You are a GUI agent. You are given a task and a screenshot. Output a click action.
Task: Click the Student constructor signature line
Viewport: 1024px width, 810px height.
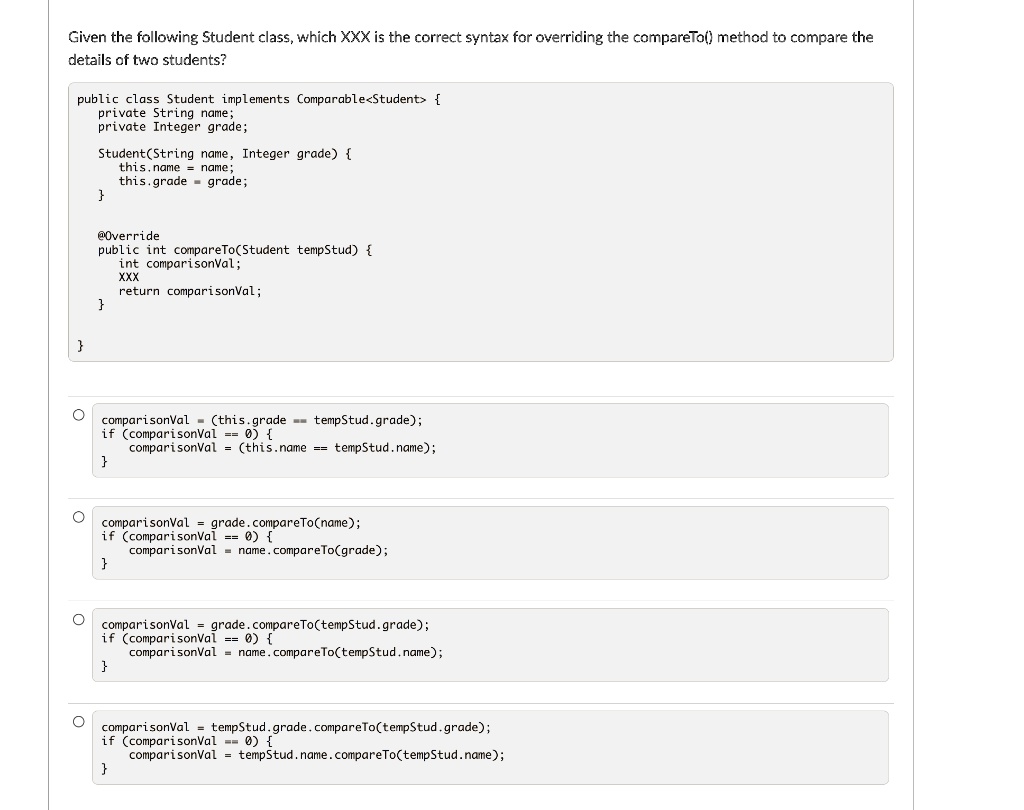click(x=225, y=153)
